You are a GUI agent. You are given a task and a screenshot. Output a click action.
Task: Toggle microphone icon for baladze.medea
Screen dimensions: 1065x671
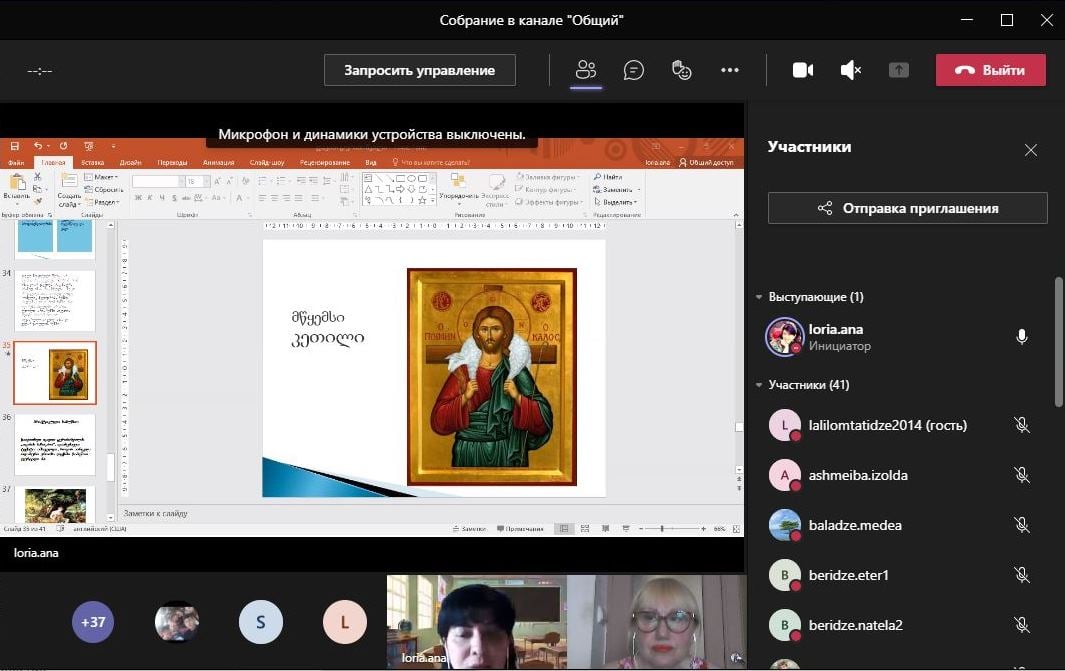click(1022, 524)
